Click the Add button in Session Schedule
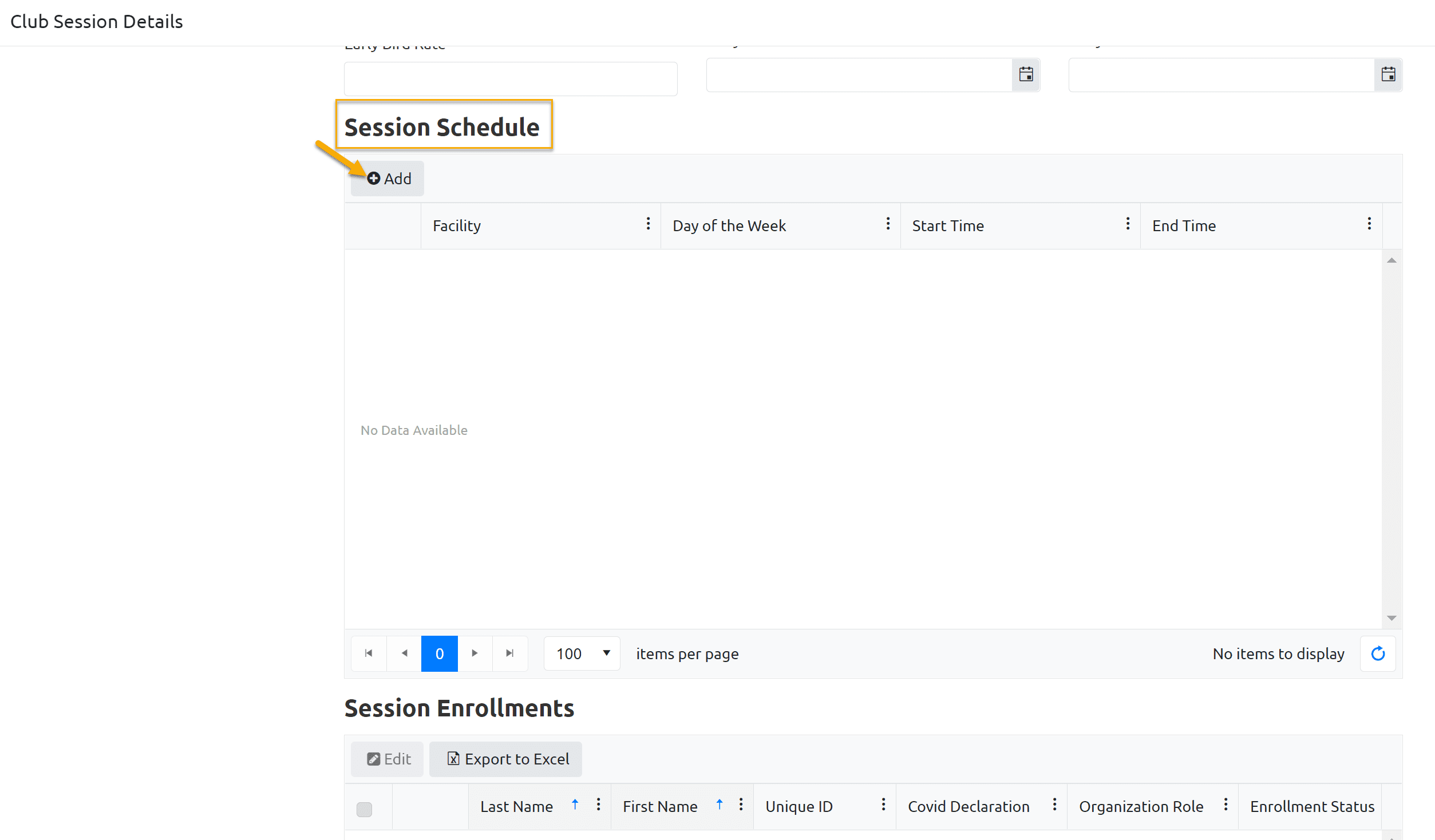Viewport: 1435px width, 840px height. click(x=388, y=179)
